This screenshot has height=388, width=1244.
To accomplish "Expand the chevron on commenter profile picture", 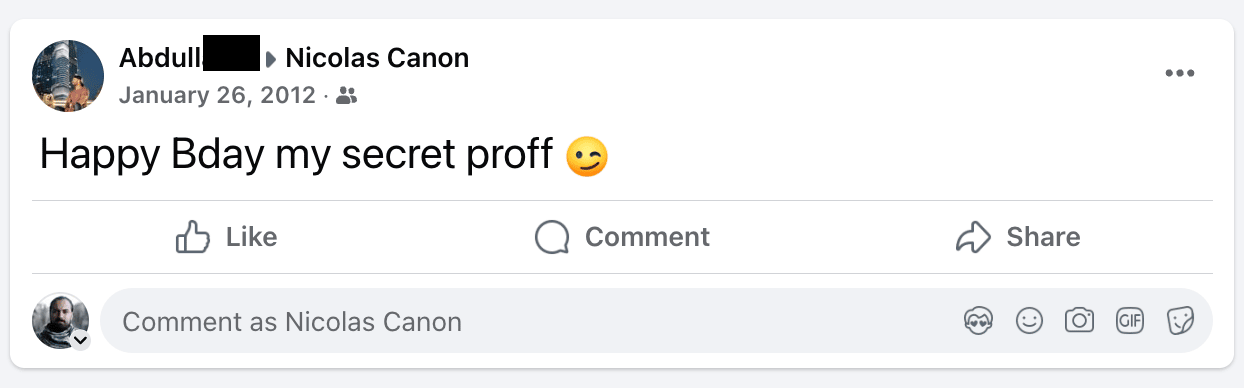I will (80, 340).
